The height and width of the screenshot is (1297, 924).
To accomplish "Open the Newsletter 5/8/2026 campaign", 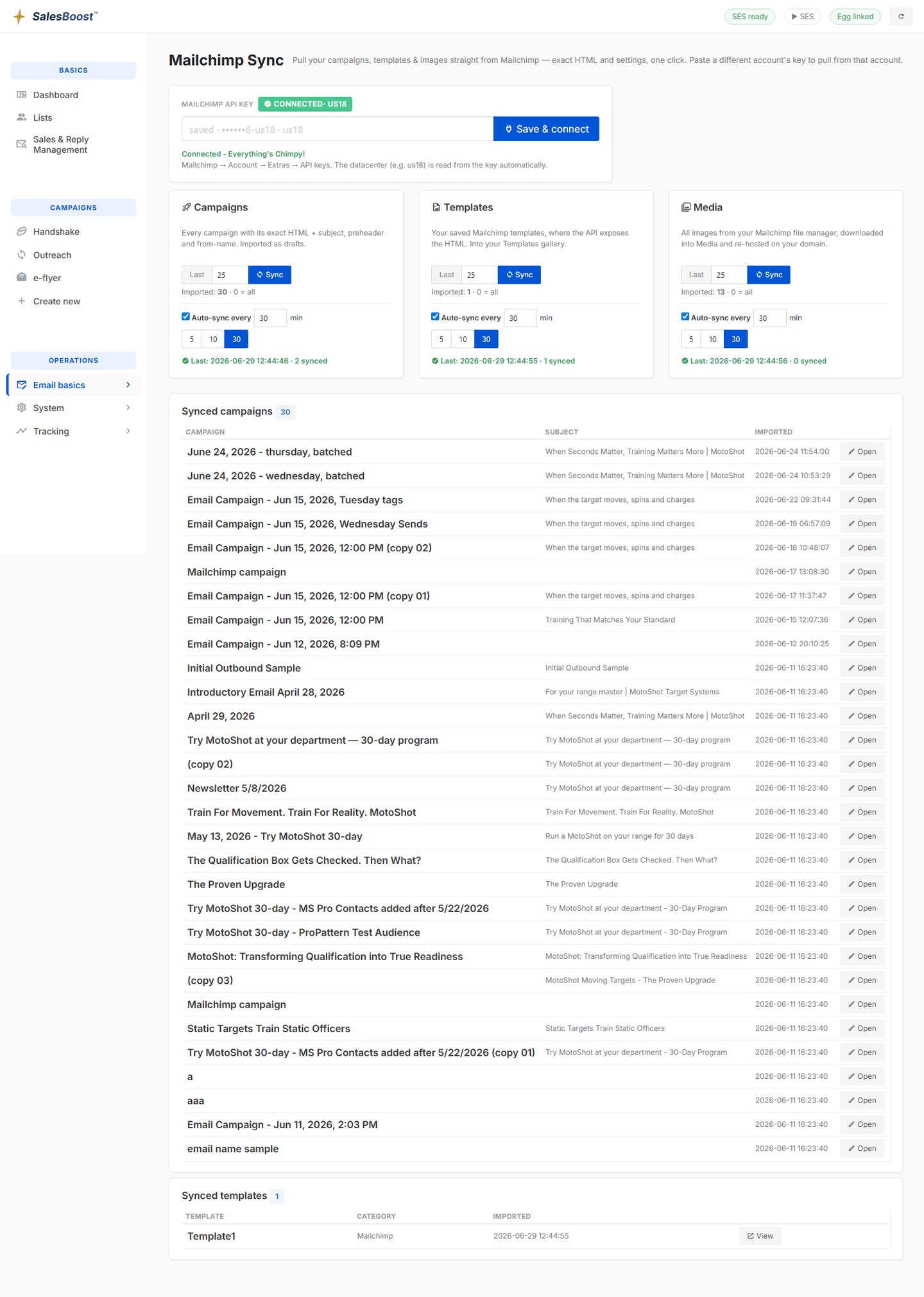I will pos(862,788).
